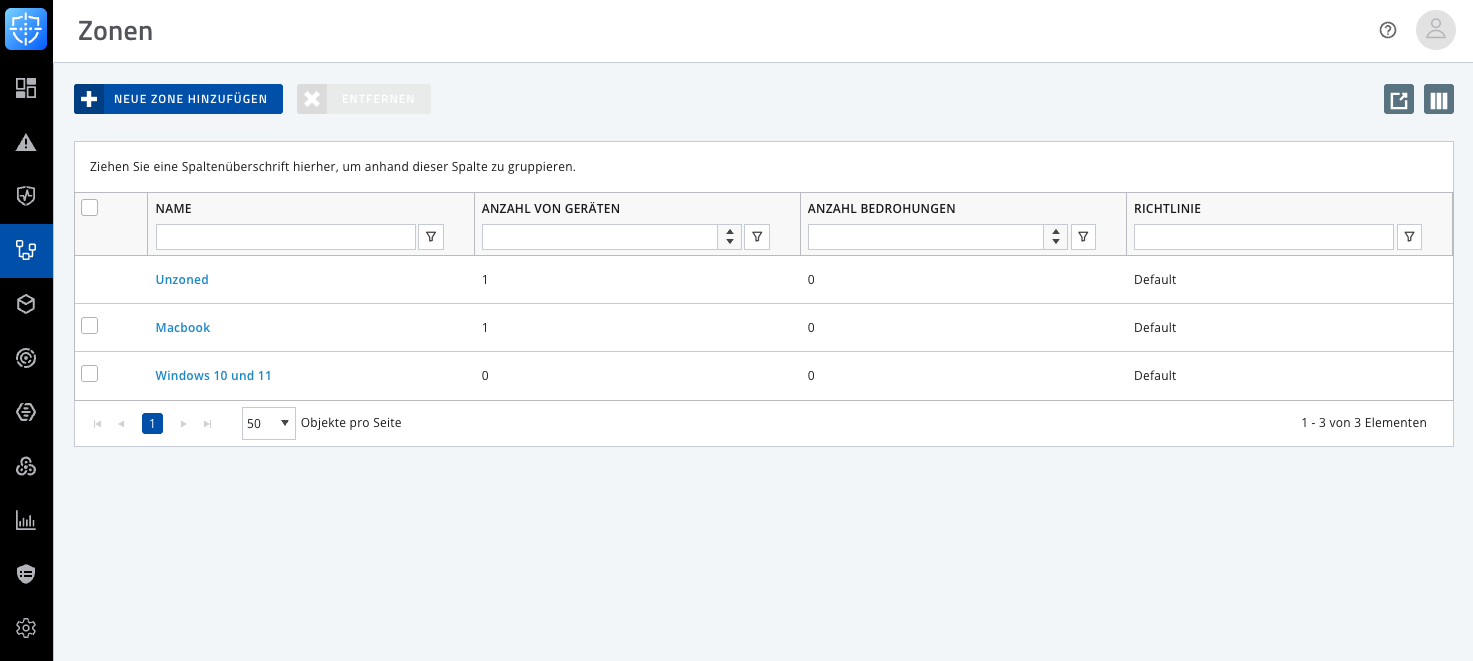Open the Name column filter menu
The height and width of the screenshot is (661, 1473).
(x=431, y=237)
